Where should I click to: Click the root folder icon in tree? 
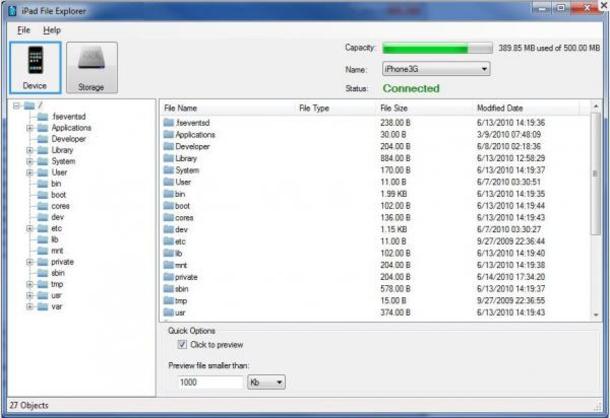click(29, 105)
